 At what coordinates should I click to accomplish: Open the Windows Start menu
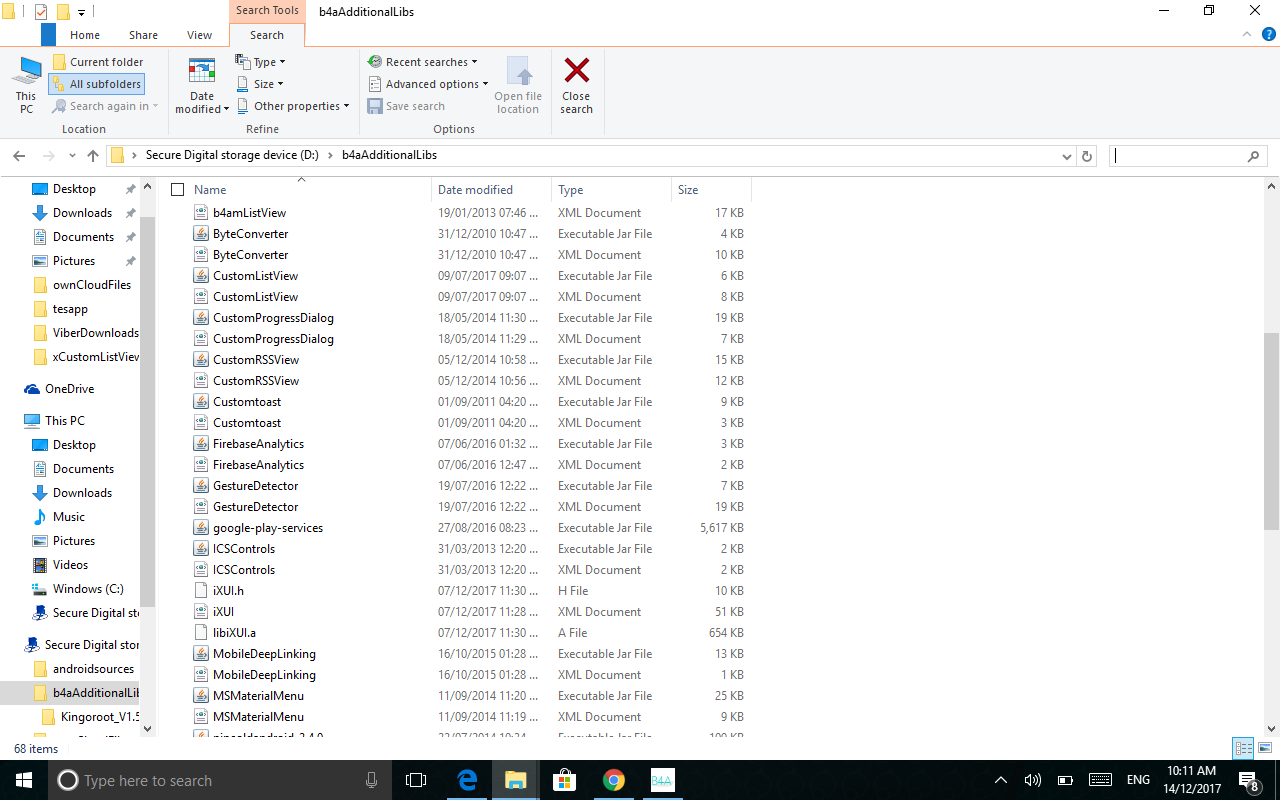(x=24, y=780)
